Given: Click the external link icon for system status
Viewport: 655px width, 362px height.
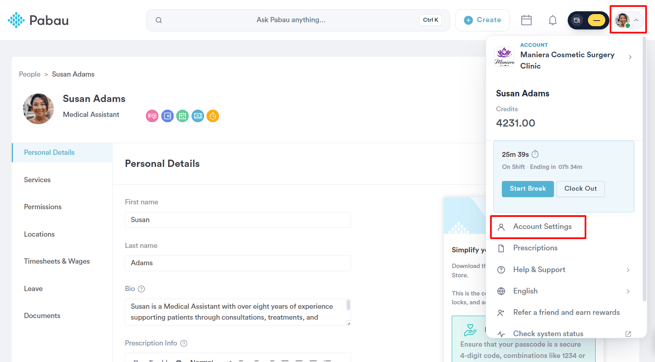Looking at the screenshot, I should point(628,334).
